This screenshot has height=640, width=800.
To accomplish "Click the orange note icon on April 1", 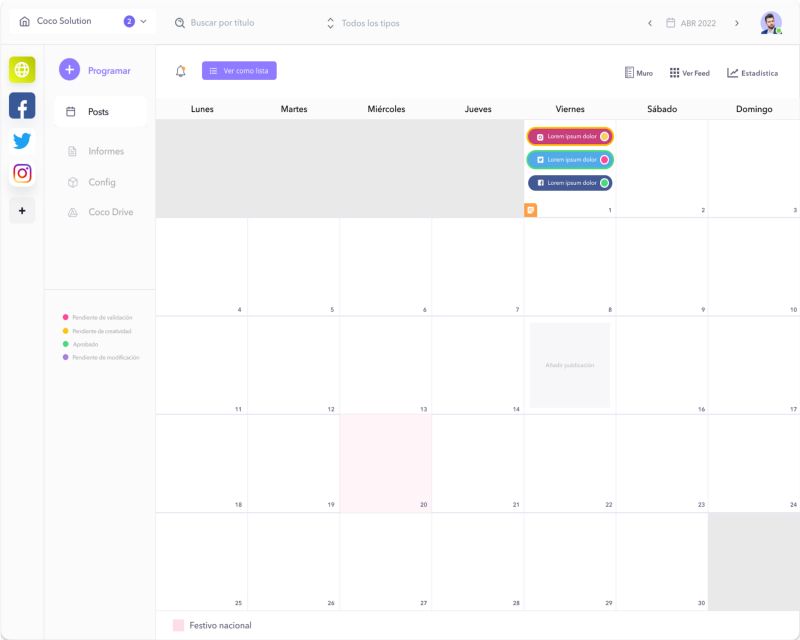I will point(531,210).
